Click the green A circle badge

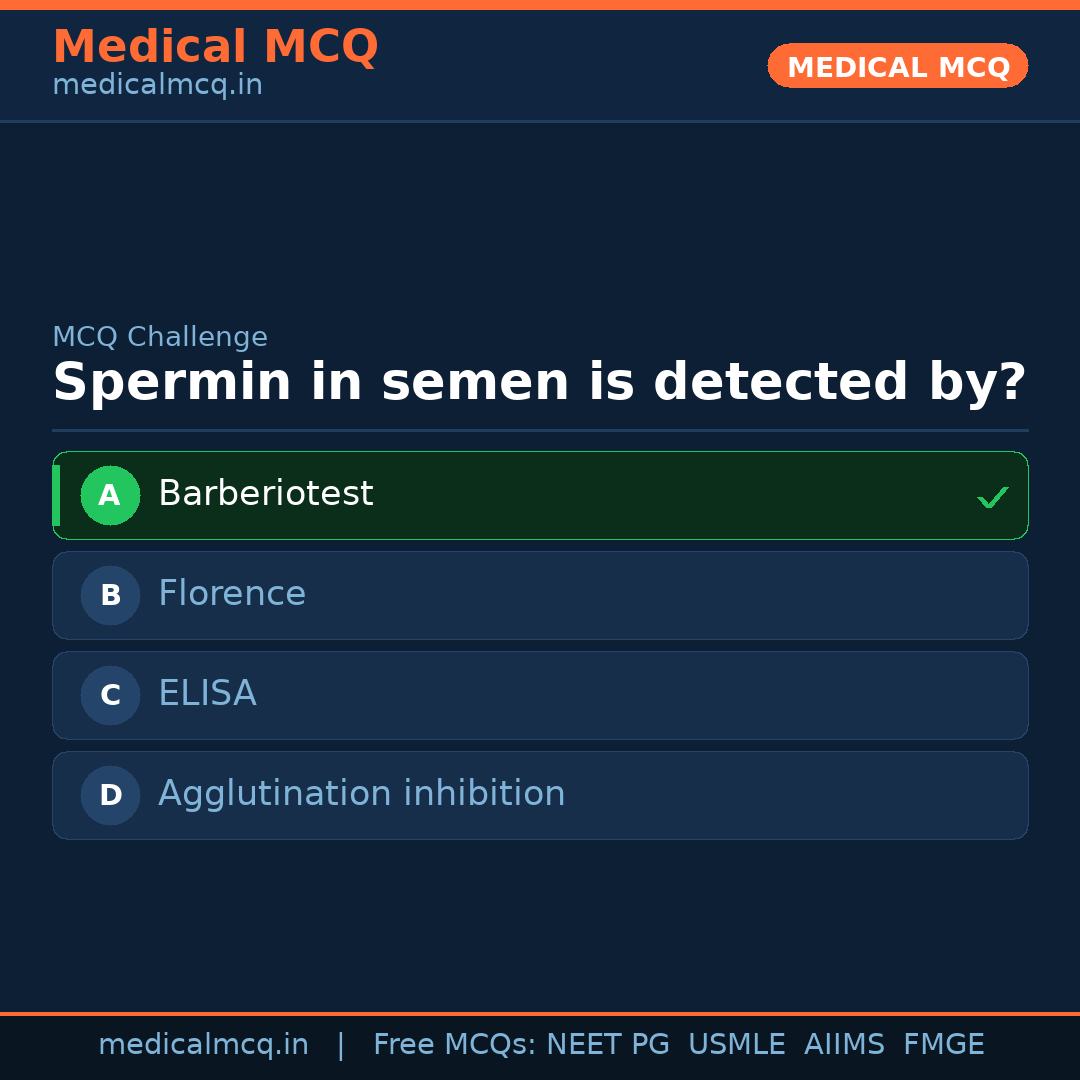click(110, 495)
